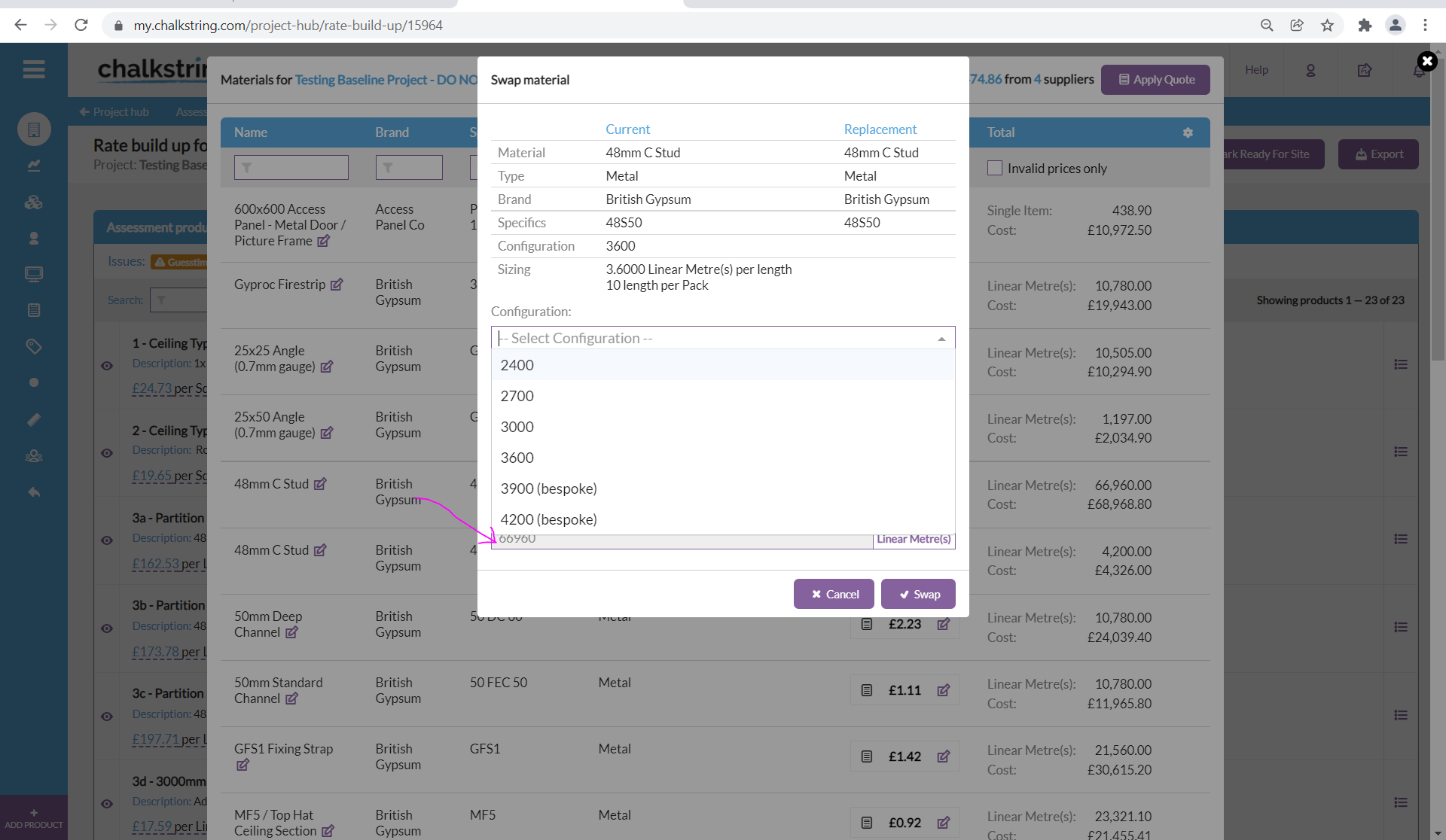1446x840 pixels.
Task: Click the Name column filter field
Action: pyautogui.click(x=291, y=167)
